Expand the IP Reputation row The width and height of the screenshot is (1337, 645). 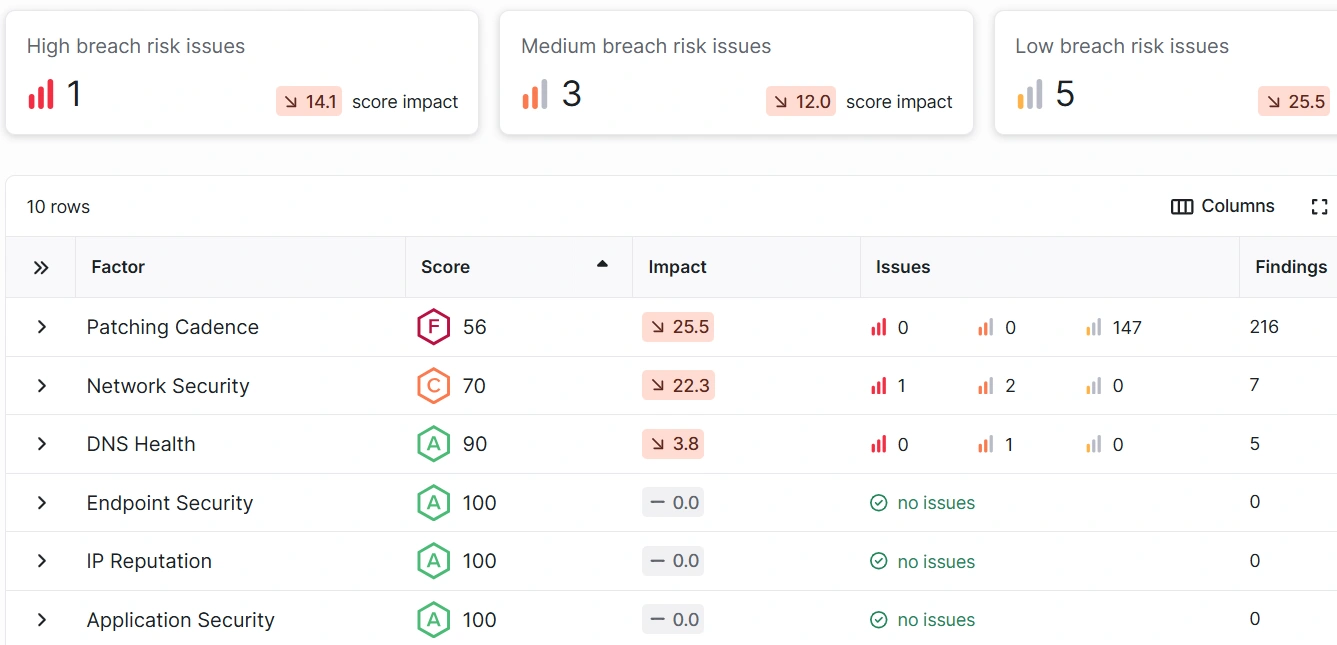coord(42,561)
